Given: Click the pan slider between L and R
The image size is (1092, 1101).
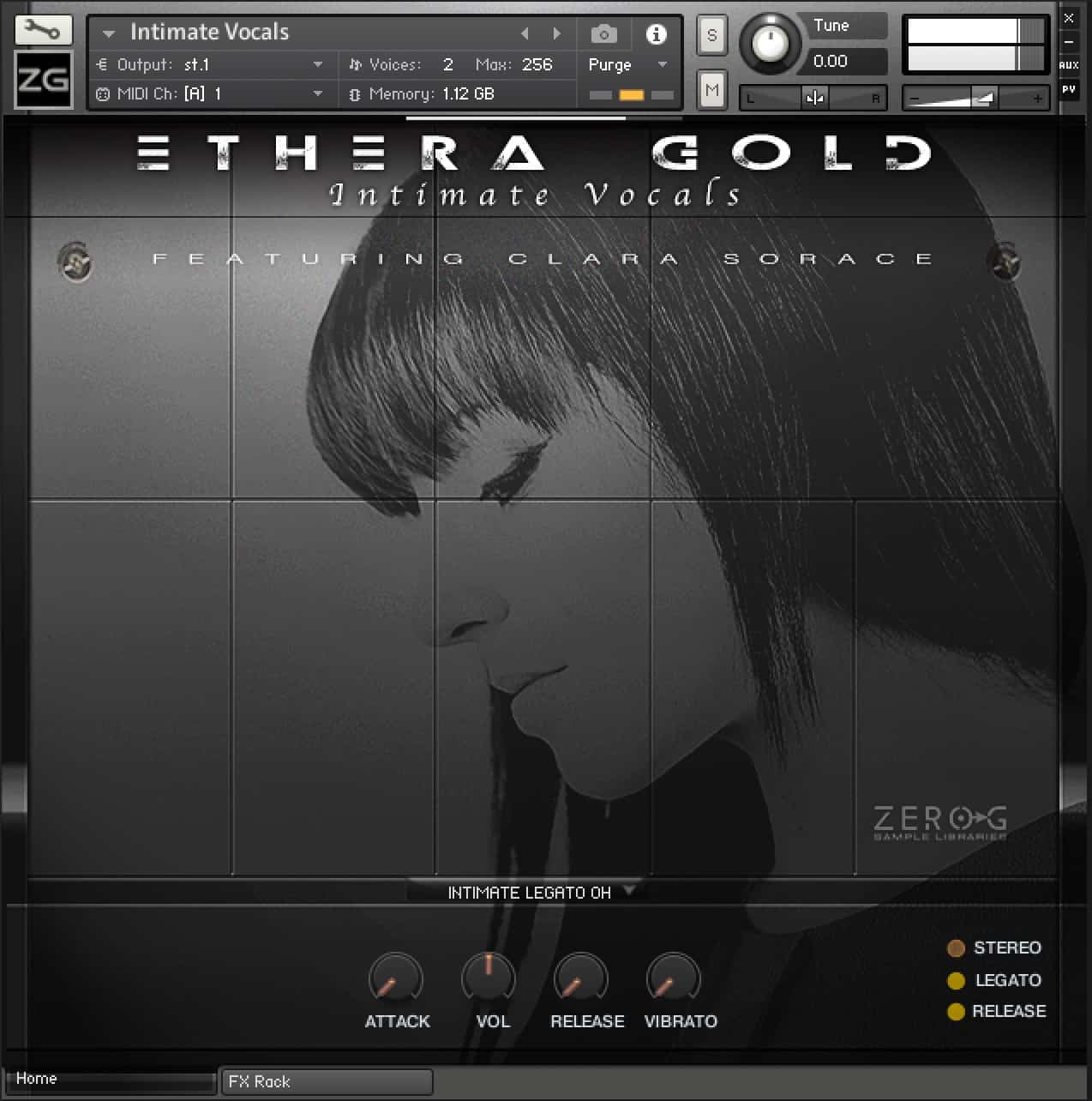Looking at the screenshot, I should tap(813, 98).
